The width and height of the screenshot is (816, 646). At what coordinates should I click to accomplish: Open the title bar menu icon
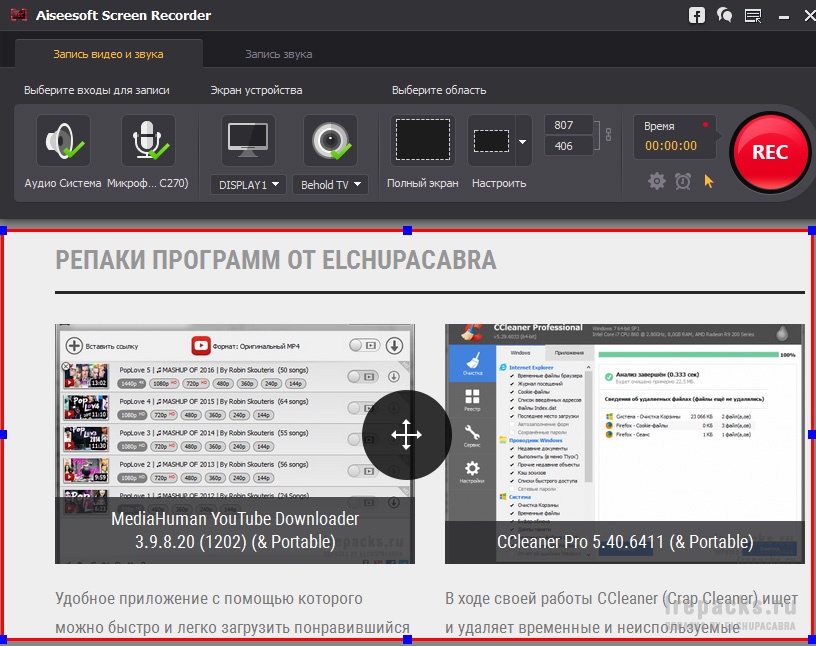coord(753,16)
